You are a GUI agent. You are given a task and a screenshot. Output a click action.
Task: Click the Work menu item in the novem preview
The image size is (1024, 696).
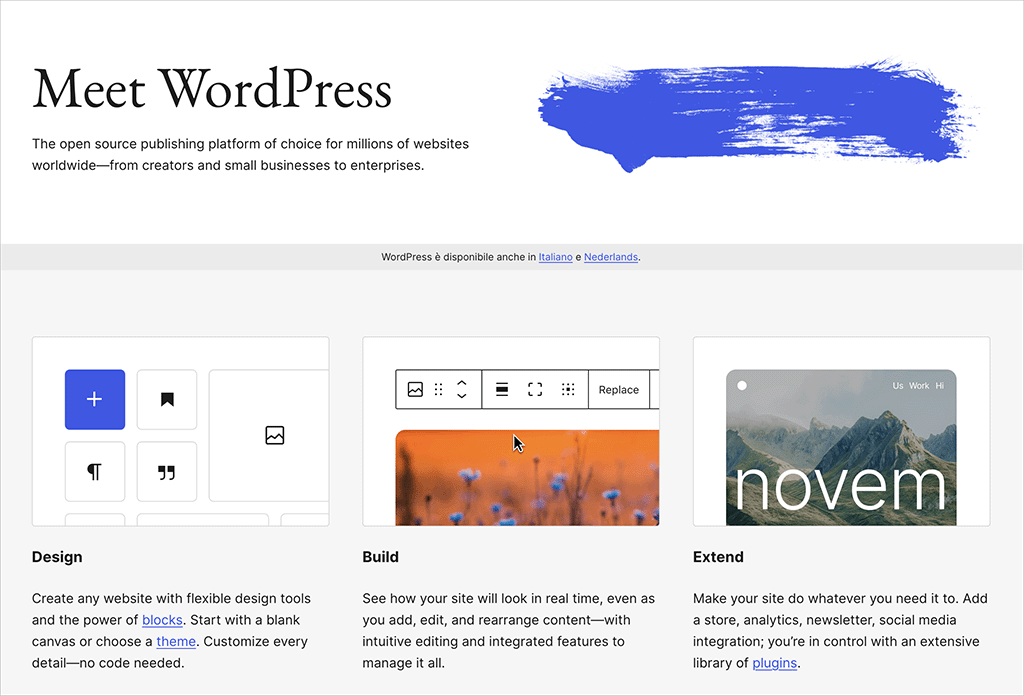[919, 386]
